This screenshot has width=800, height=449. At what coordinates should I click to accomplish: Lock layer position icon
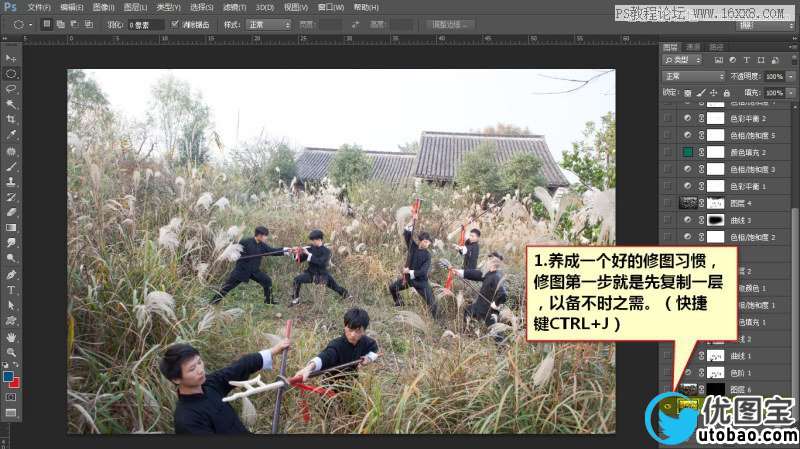click(x=714, y=93)
